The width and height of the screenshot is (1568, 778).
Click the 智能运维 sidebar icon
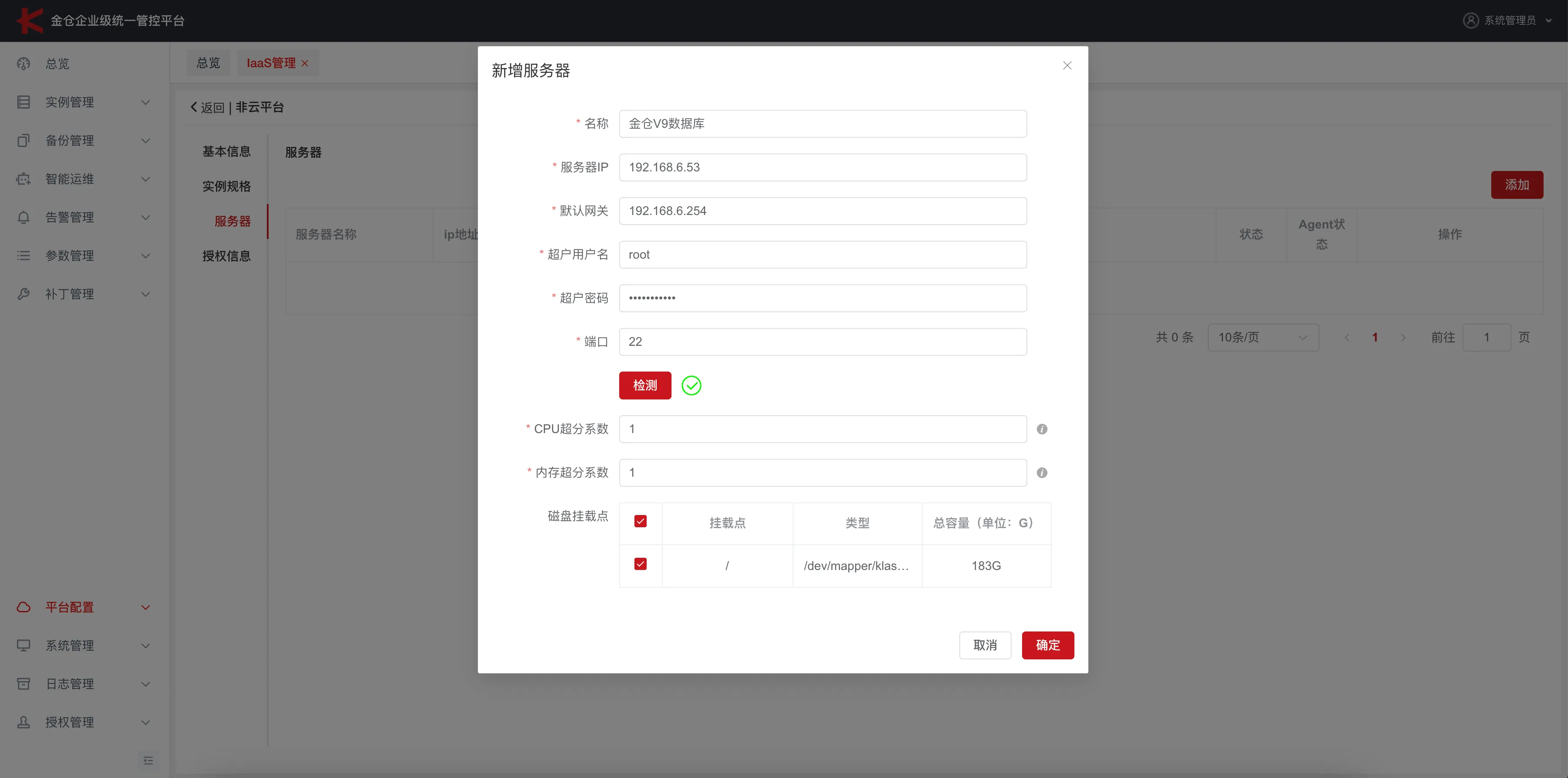click(x=23, y=178)
